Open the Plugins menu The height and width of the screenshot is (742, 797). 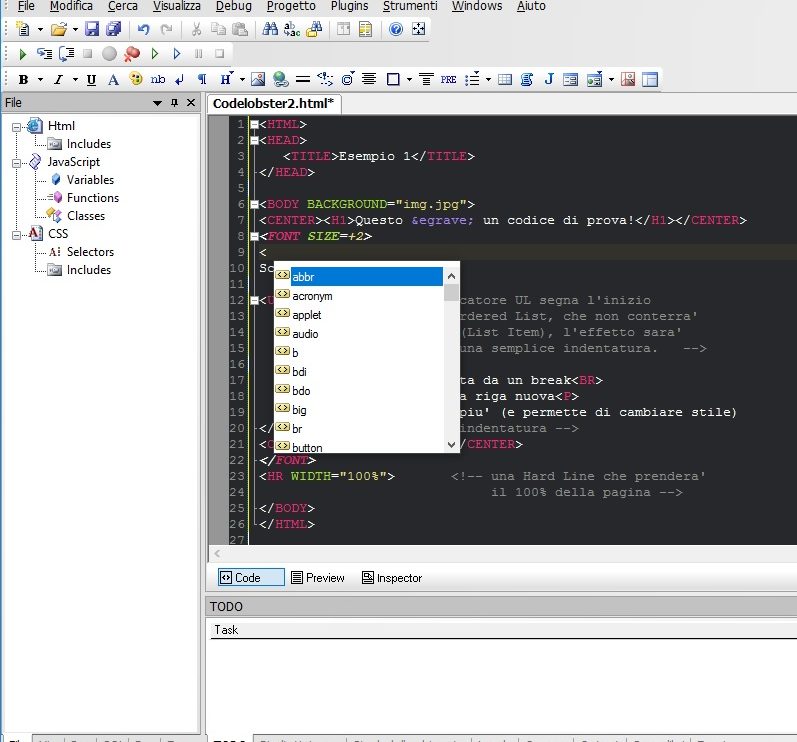[x=349, y=6]
